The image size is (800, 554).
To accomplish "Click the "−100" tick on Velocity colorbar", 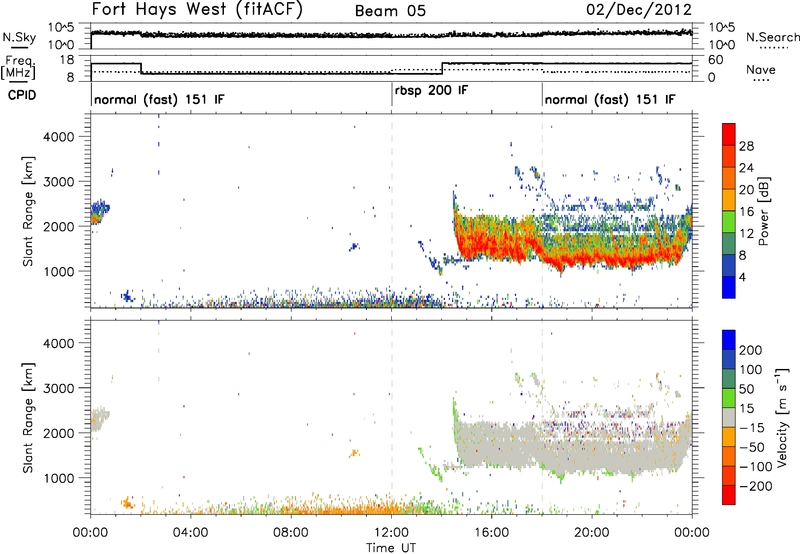I will (755, 467).
